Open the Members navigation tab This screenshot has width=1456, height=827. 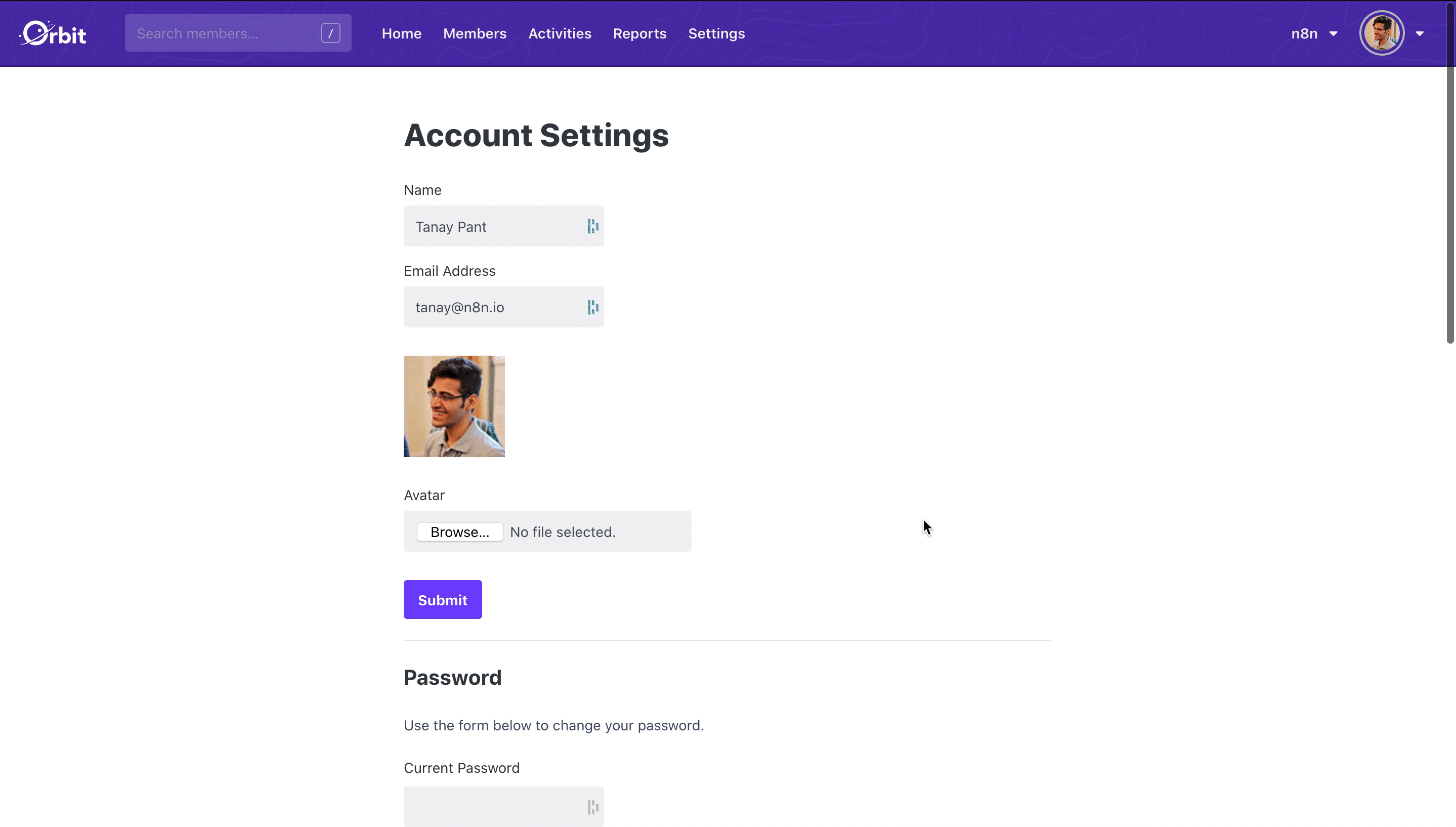[475, 33]
